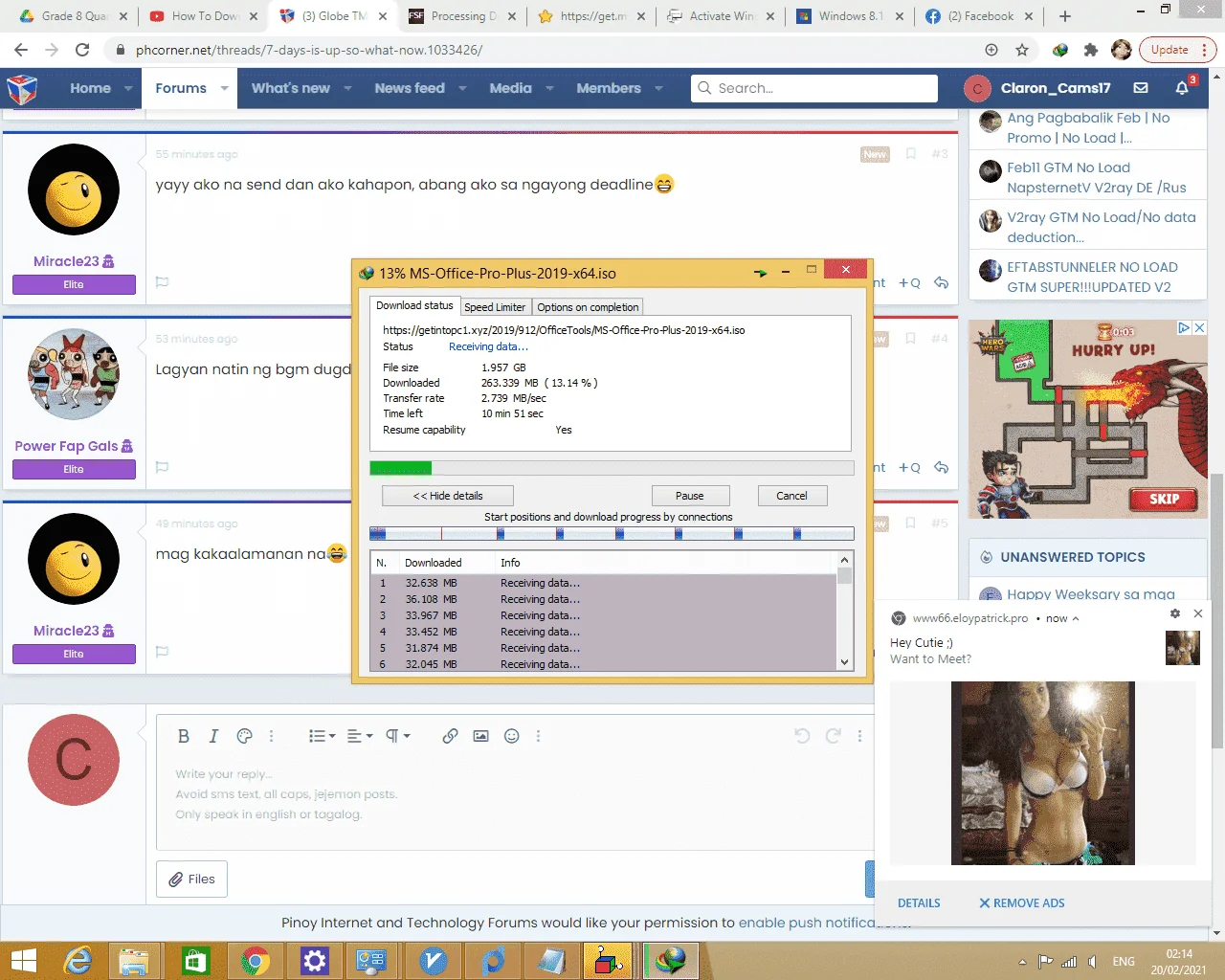Pause the MS-Office ISO download
Image resolution: width=1225 pixels, height=980 pixels.
[690, 496]
